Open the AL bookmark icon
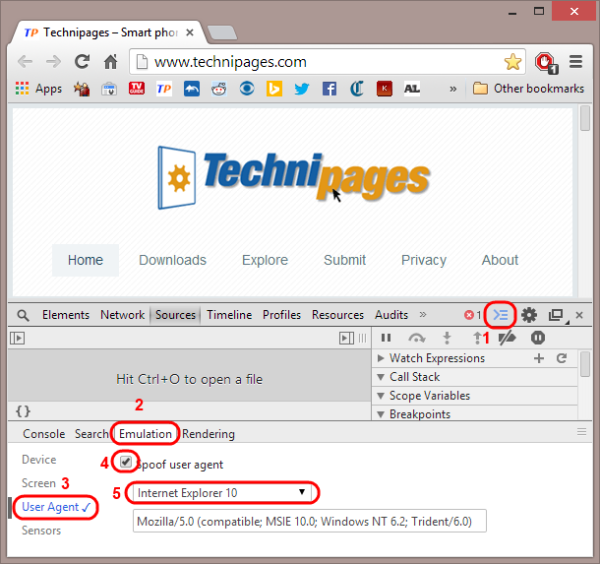Viewport: 600px width, 564px height. [412, 89]
